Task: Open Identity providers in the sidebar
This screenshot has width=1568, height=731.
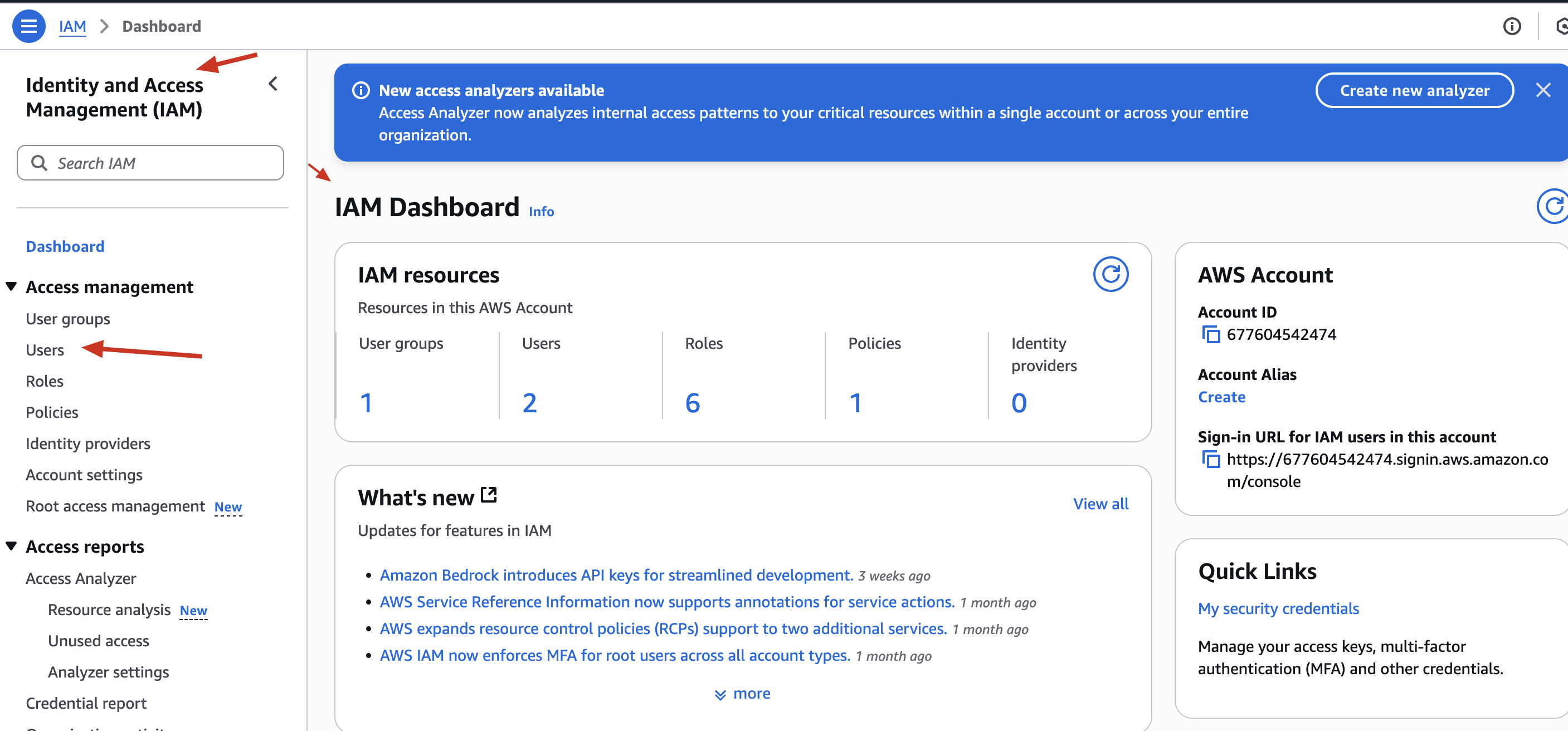Action: coord(87,443)
